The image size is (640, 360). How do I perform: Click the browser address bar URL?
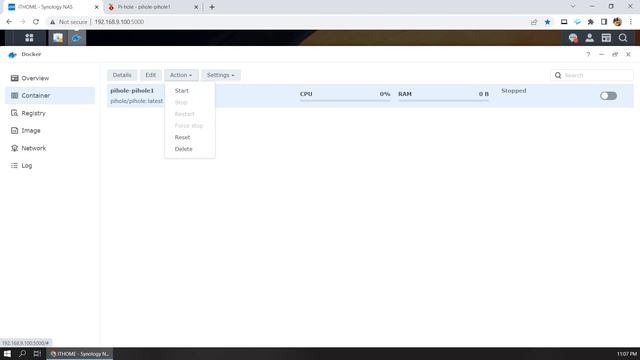tap(119, 22)
